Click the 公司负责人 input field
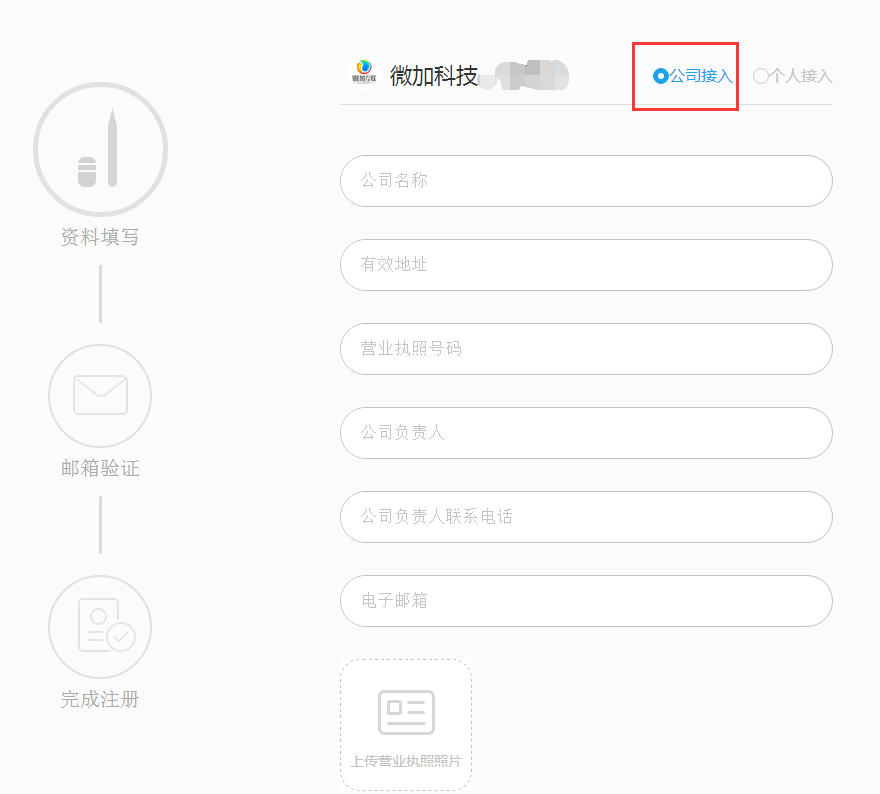 [x=586, y=433]
